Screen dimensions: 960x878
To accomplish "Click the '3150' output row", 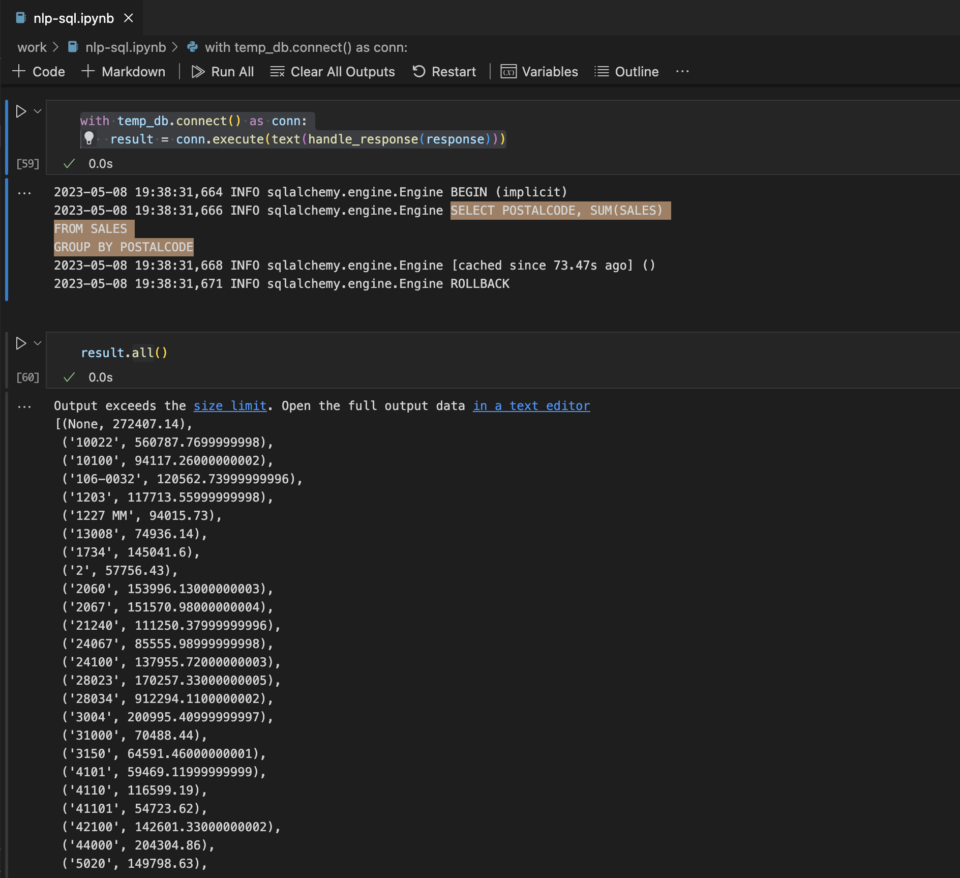I will (x=164, y=754).
